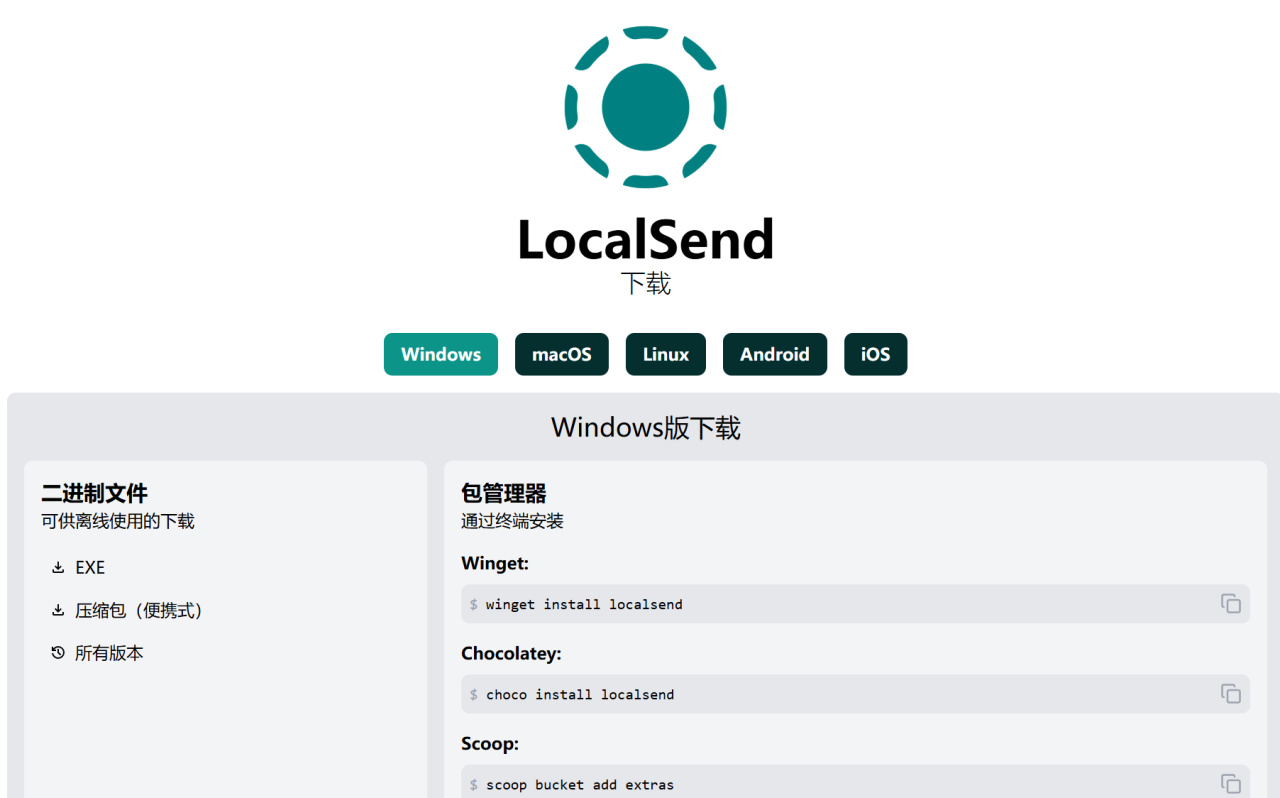The image size is (1280, 798).
Task: Click the download icon beside 压缩包
Action: click(58, 611)
